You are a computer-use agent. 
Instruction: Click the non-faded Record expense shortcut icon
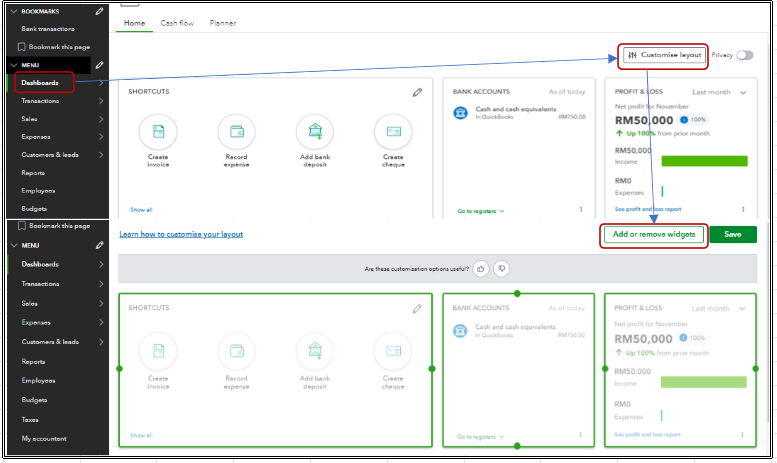(236, 132)
